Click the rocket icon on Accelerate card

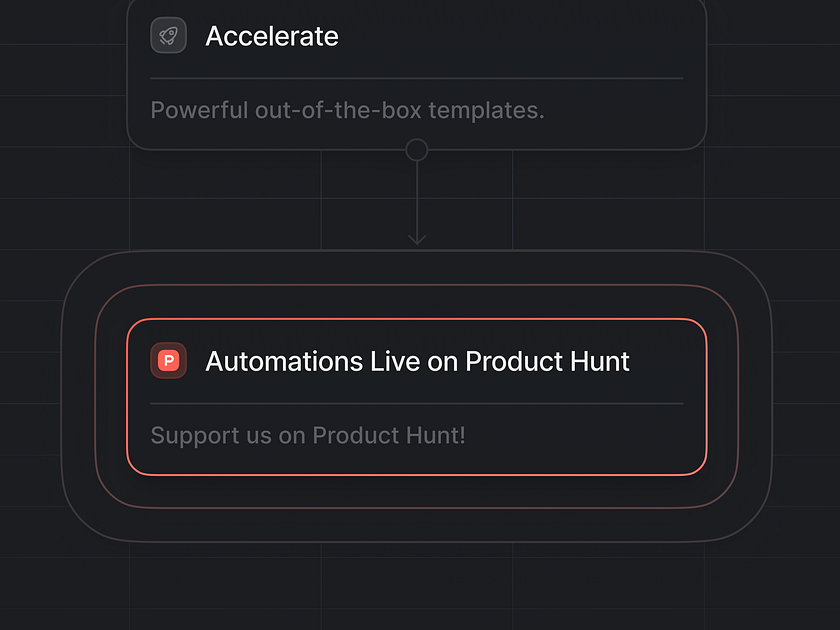(x=168, y=36)
